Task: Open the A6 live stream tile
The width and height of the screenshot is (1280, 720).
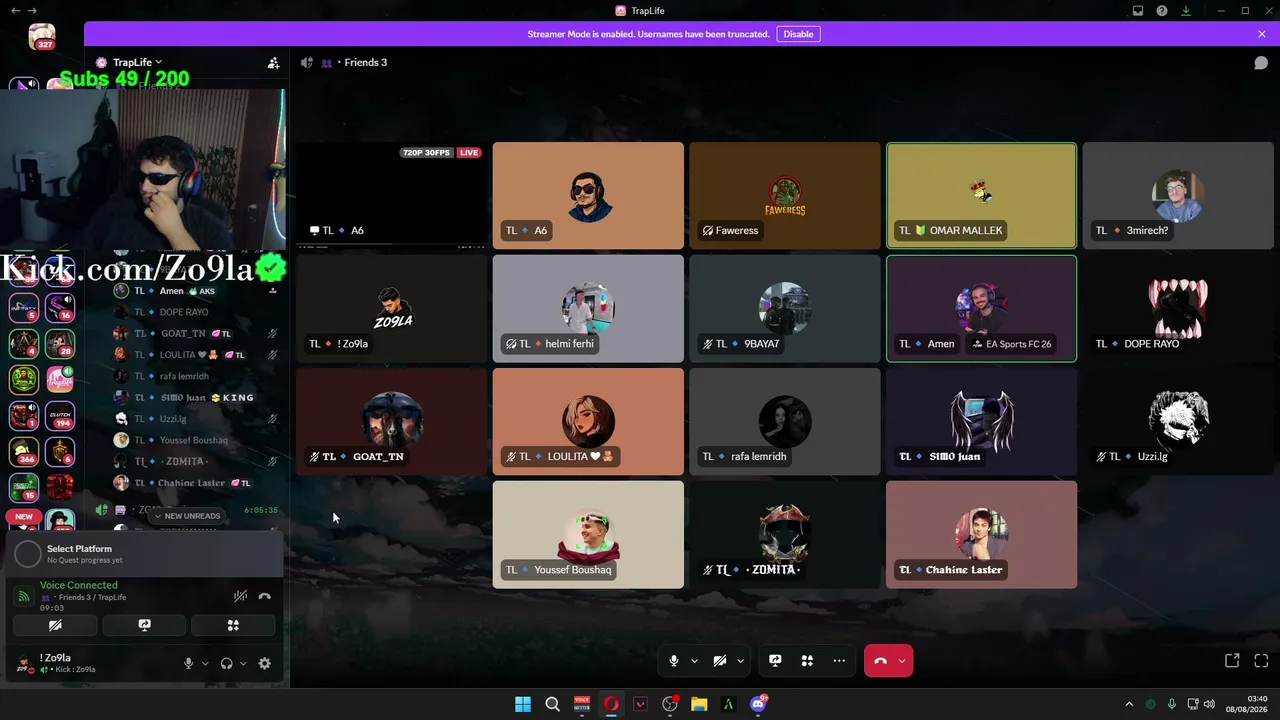Action: (x=391, y=195)
